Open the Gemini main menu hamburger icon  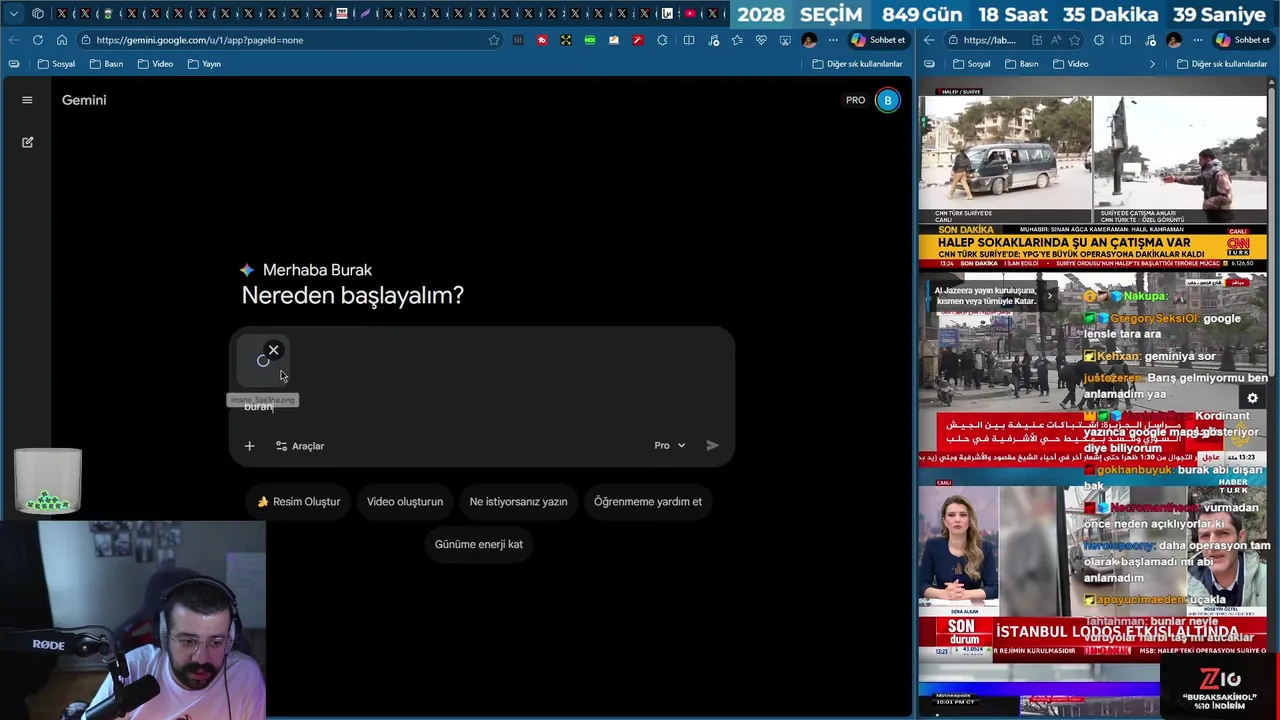tap(27, 100)
